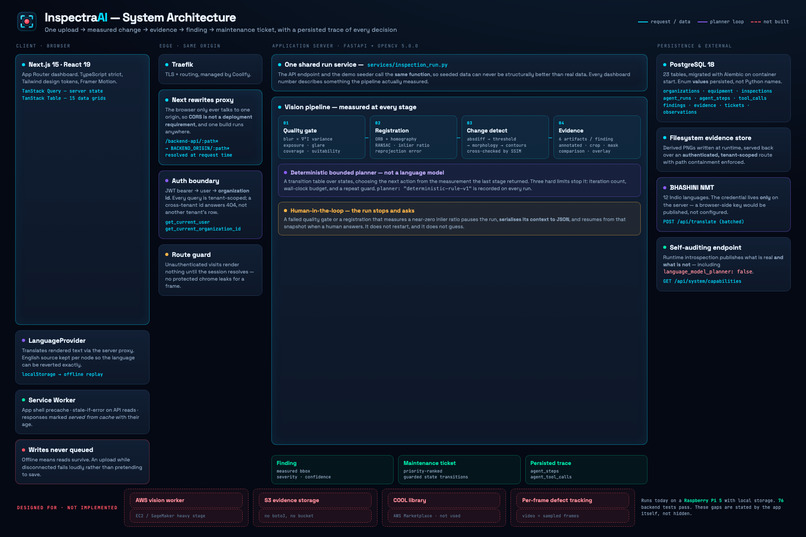
Task: Click "TanStack Query — server state" text
Action: 62,91
